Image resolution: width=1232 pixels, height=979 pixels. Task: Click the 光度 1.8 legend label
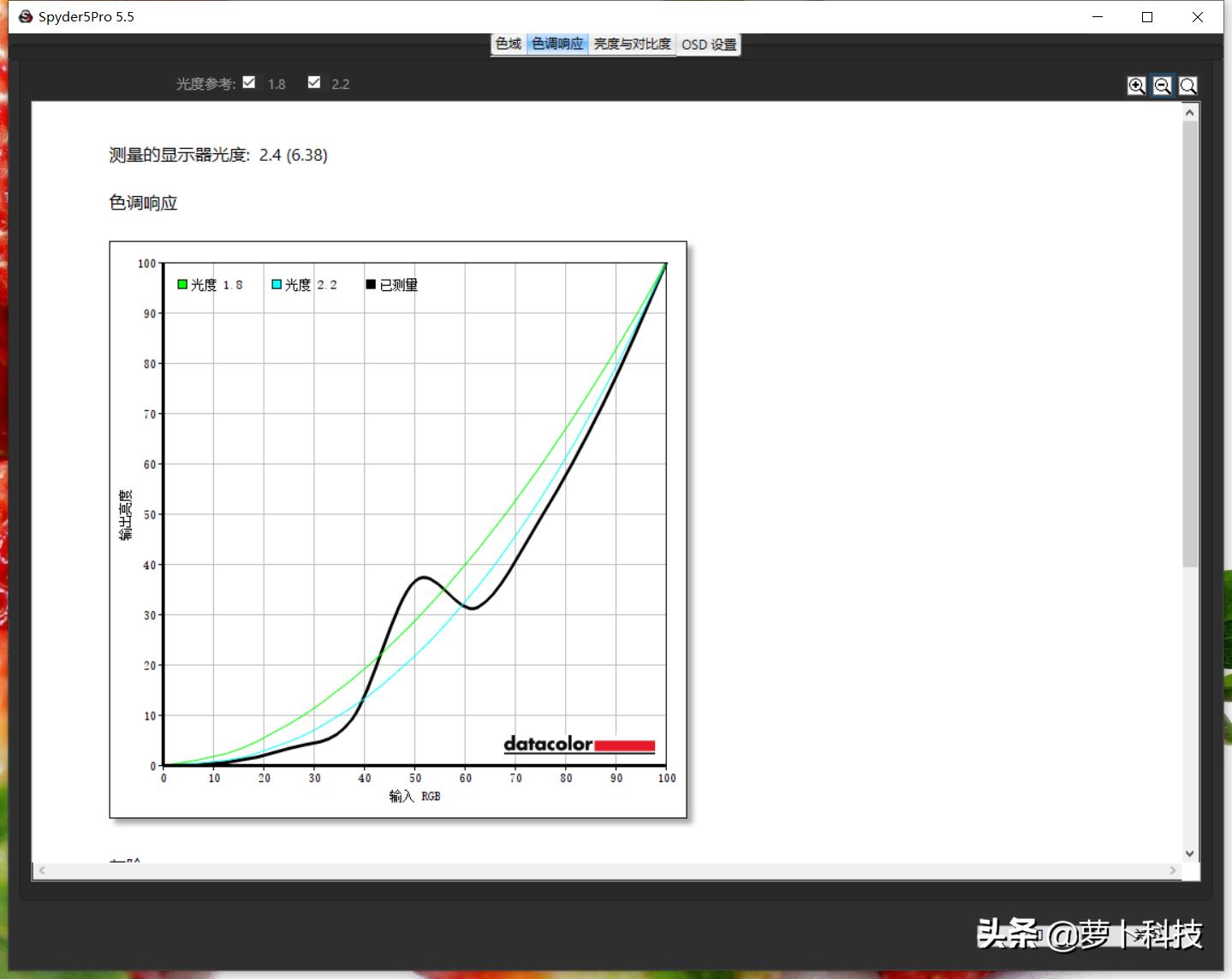pos(217,285)
